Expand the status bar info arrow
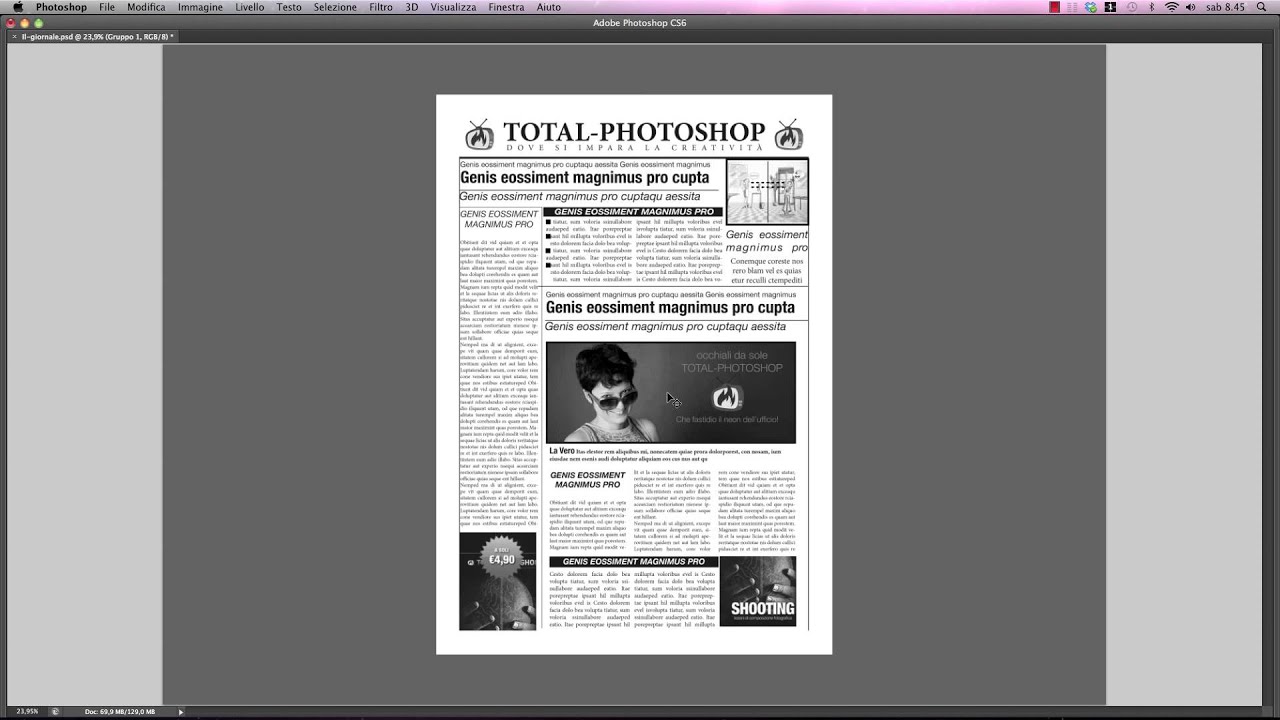The width and height of the screenshot is (1280, 720). pos(180,711)
